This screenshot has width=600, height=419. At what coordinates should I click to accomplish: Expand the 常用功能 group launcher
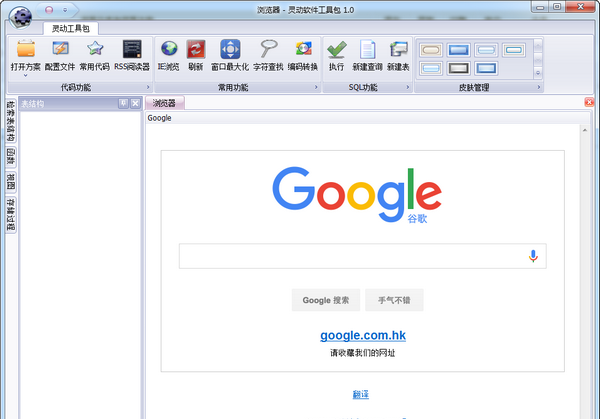(x=316, y=87)
